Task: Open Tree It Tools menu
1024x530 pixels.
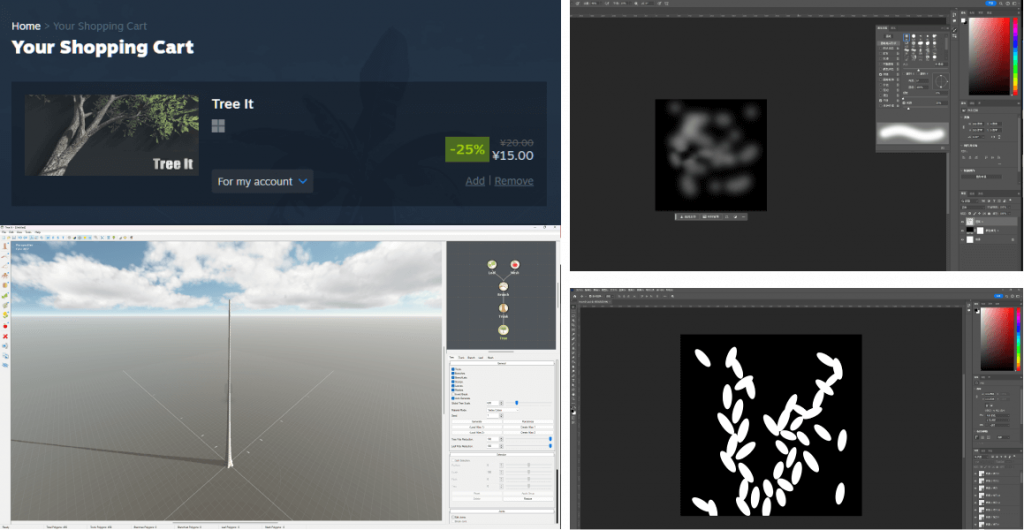Action: (x=28, y=232)
